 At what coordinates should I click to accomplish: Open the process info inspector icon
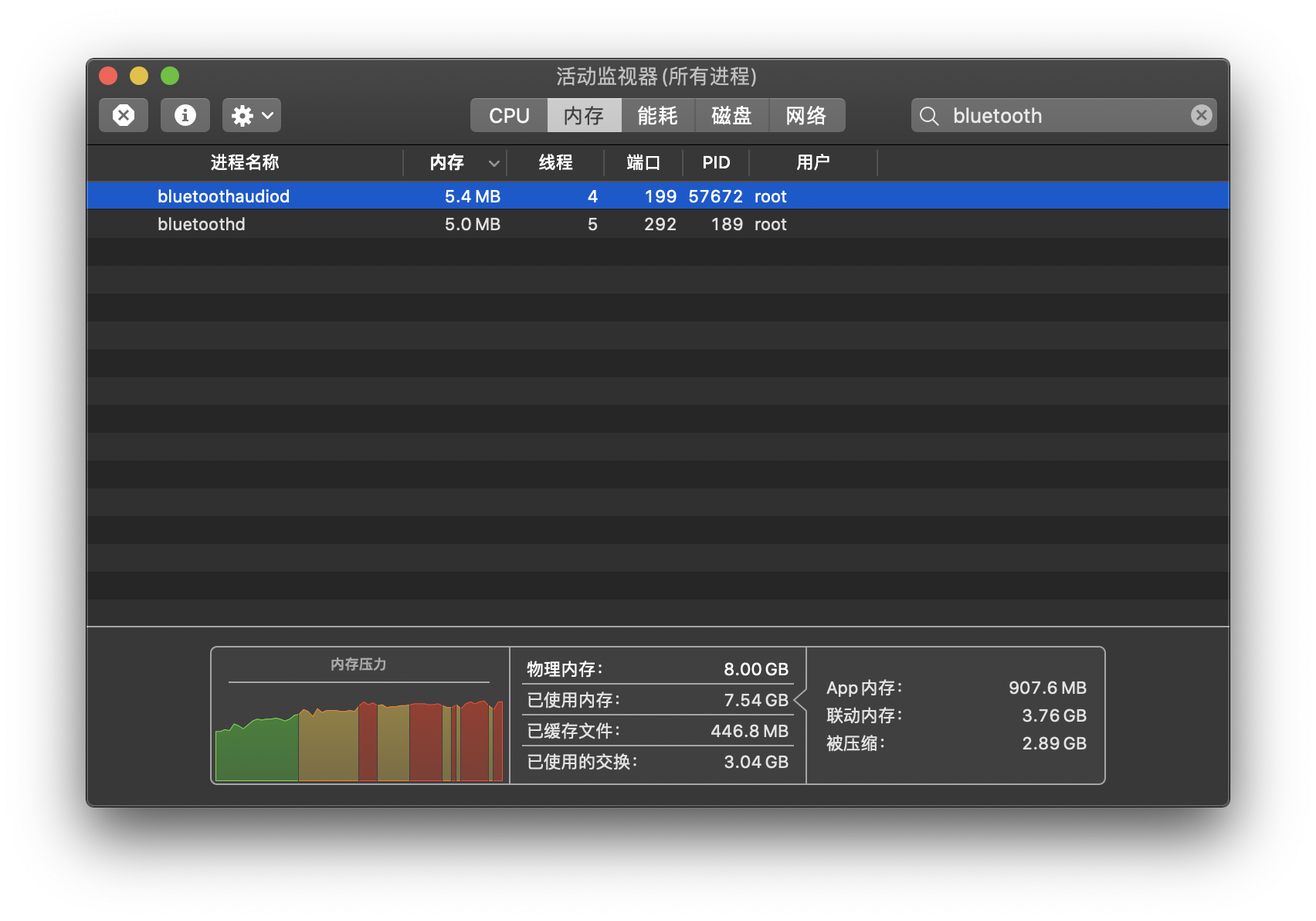pos(185,115)
